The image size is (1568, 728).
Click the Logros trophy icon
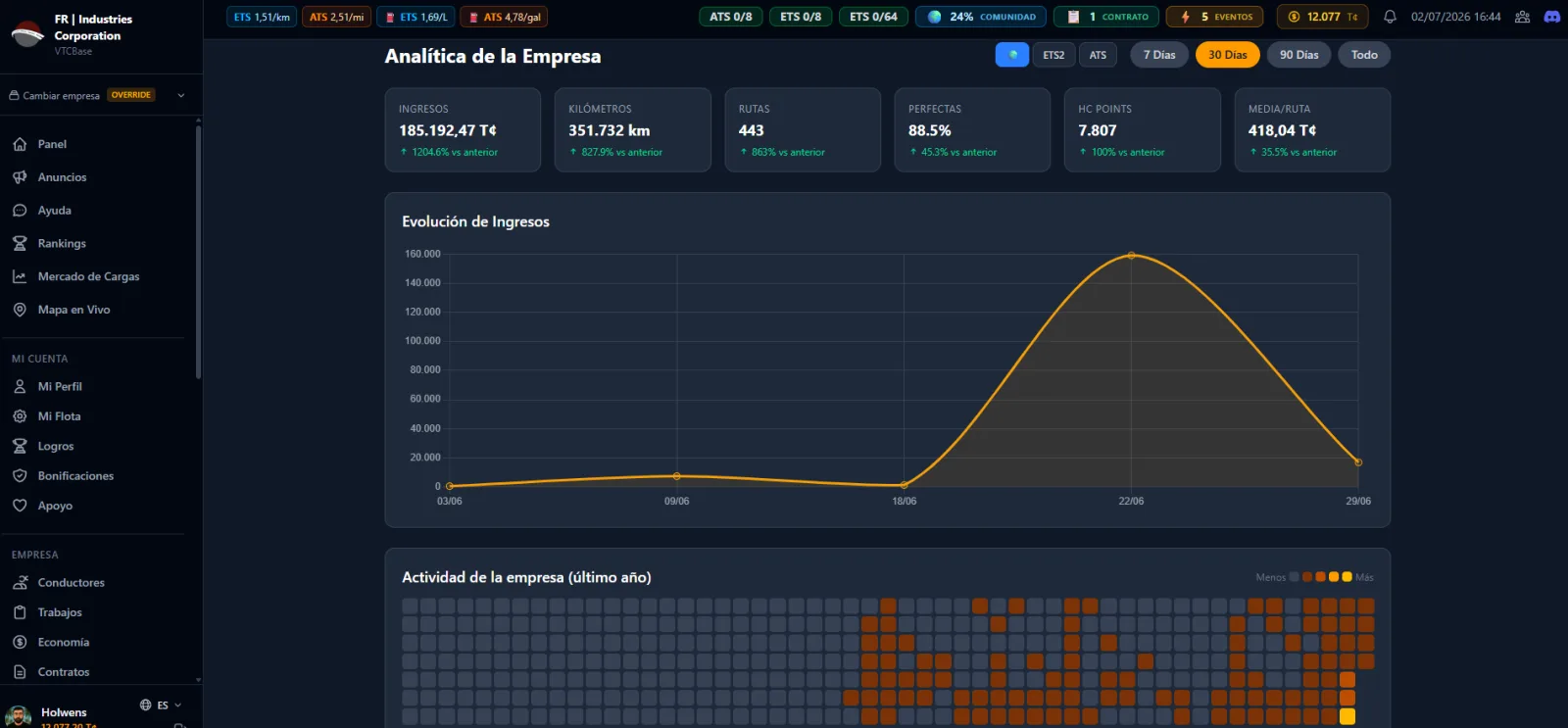[x=20, y=446]
